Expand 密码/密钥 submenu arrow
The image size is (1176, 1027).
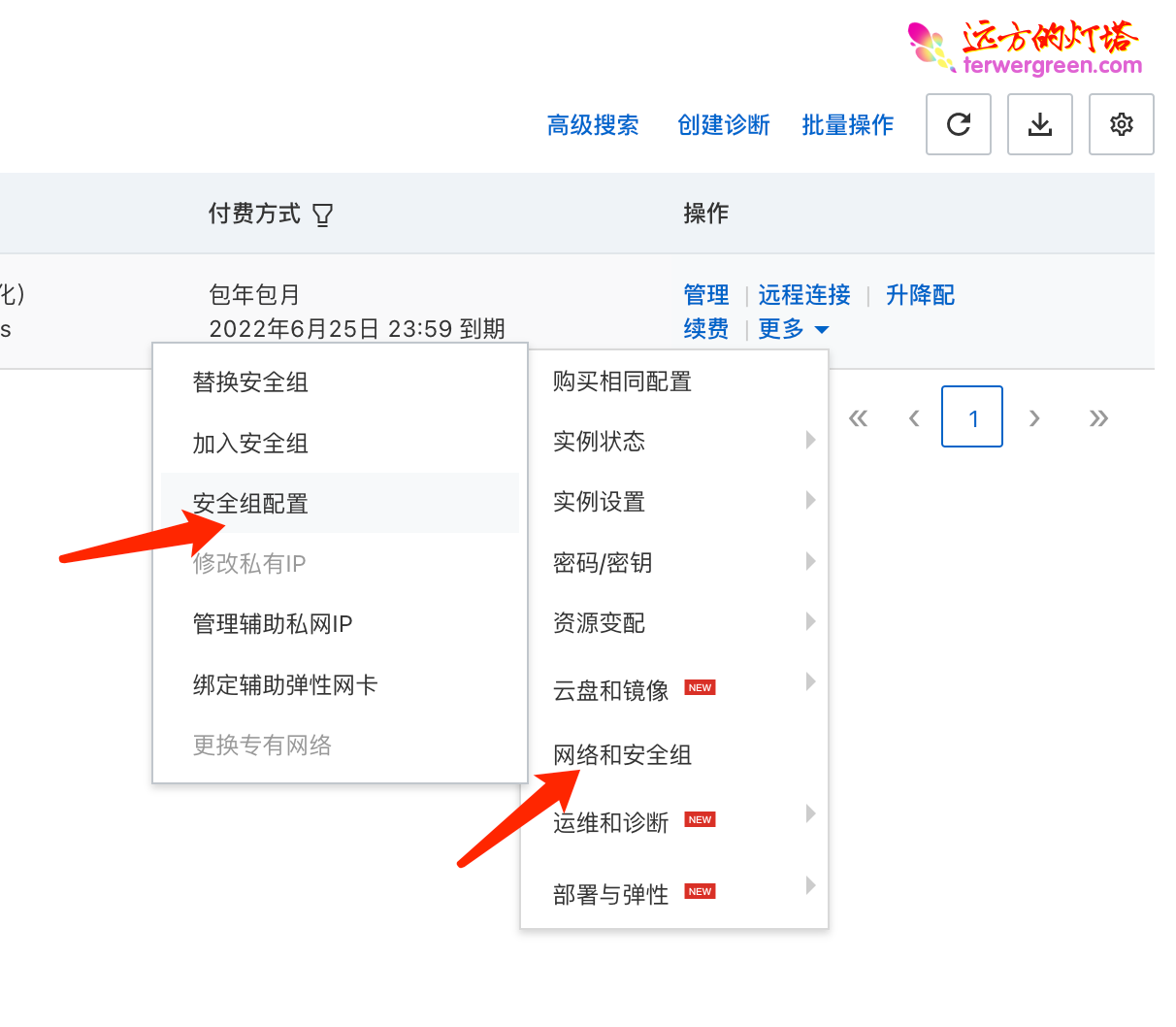click(810, 562)
